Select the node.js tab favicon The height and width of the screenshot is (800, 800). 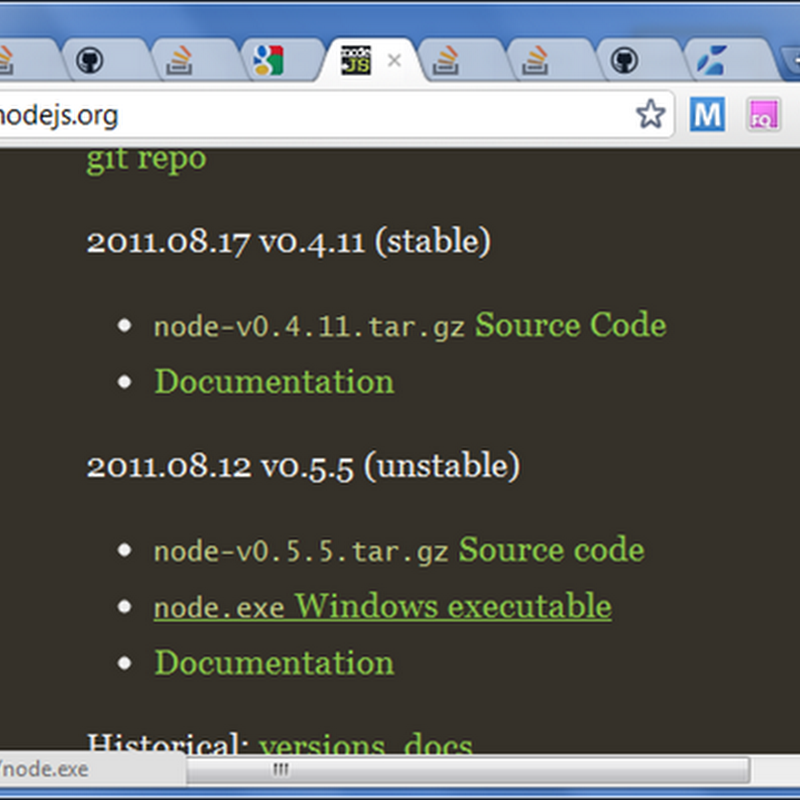pos(356,60)
